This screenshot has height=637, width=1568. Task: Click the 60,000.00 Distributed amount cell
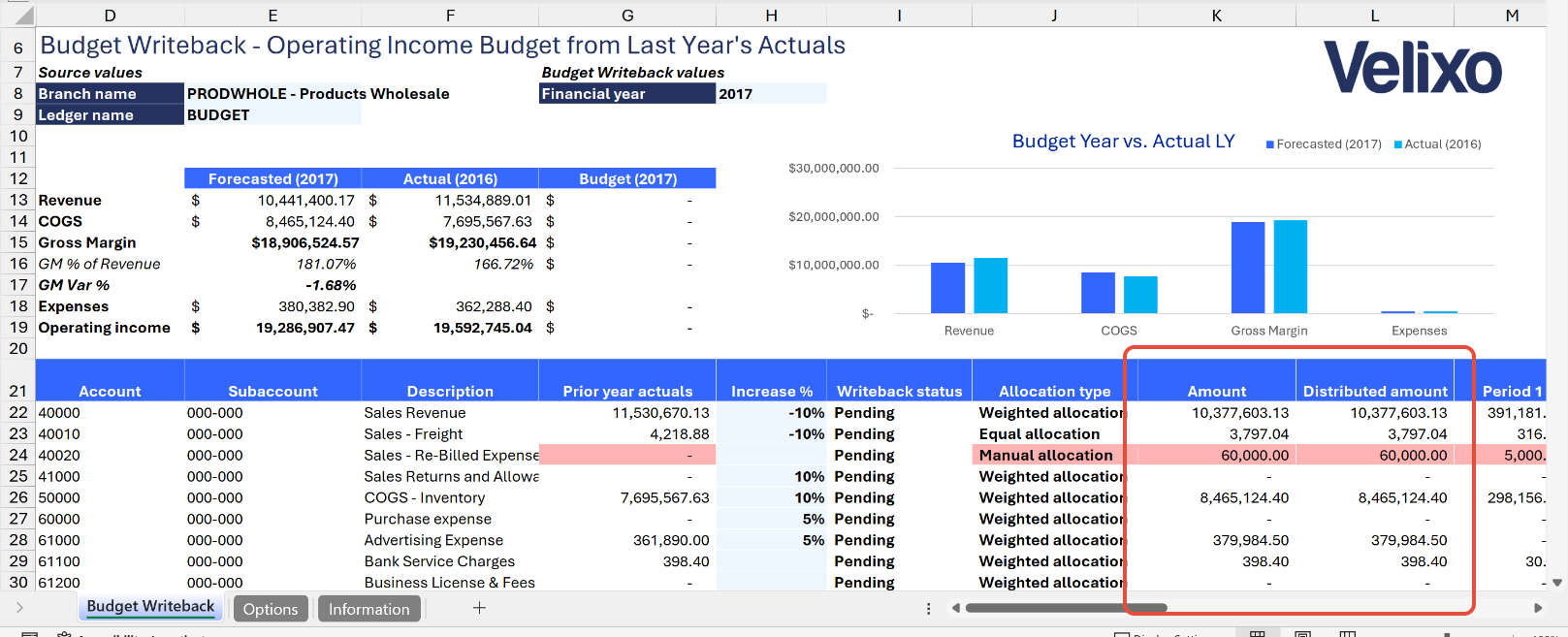tap(1374, 455)
